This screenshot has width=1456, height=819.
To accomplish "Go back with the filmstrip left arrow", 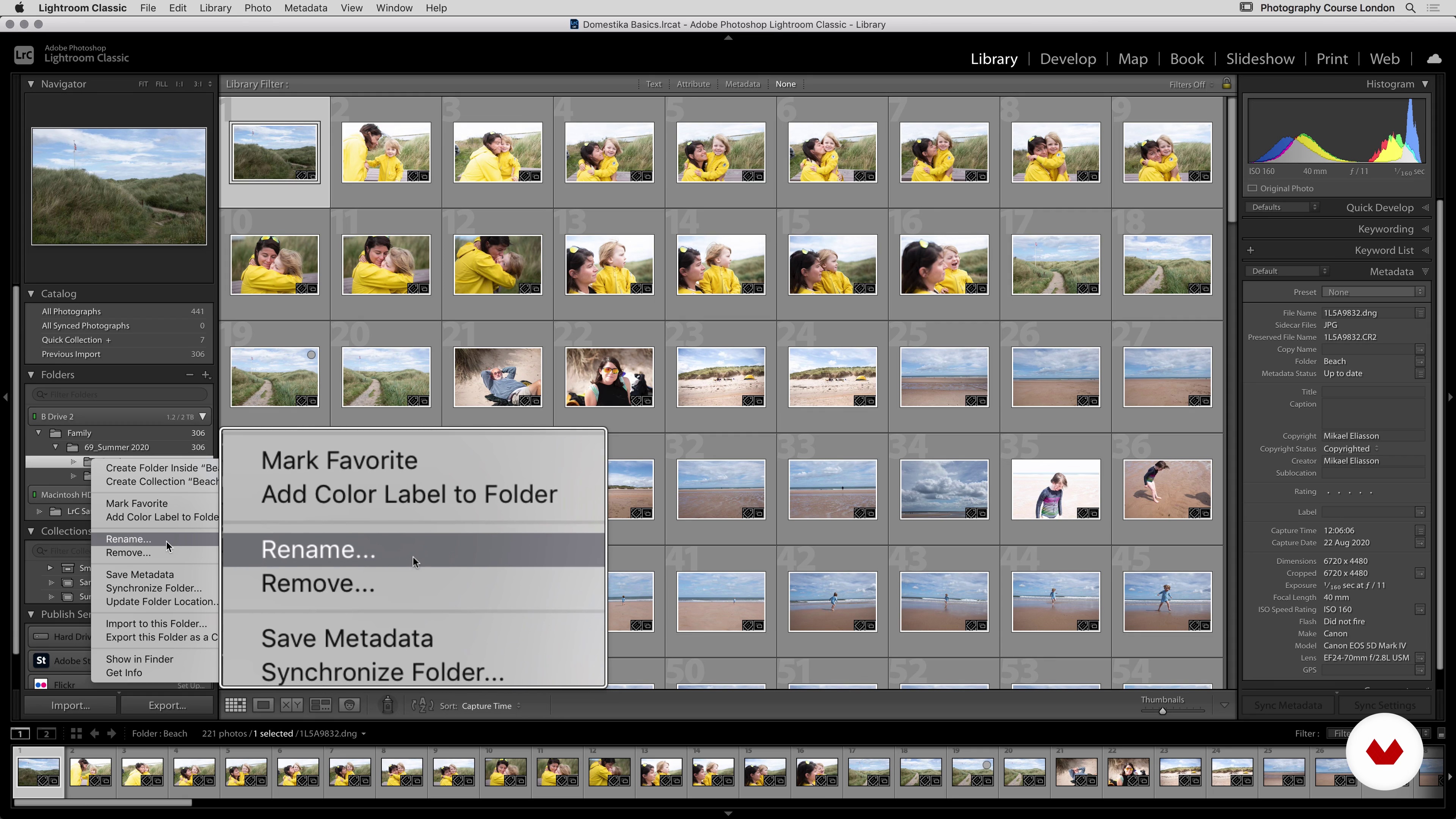I will click(x=94, y=733).
